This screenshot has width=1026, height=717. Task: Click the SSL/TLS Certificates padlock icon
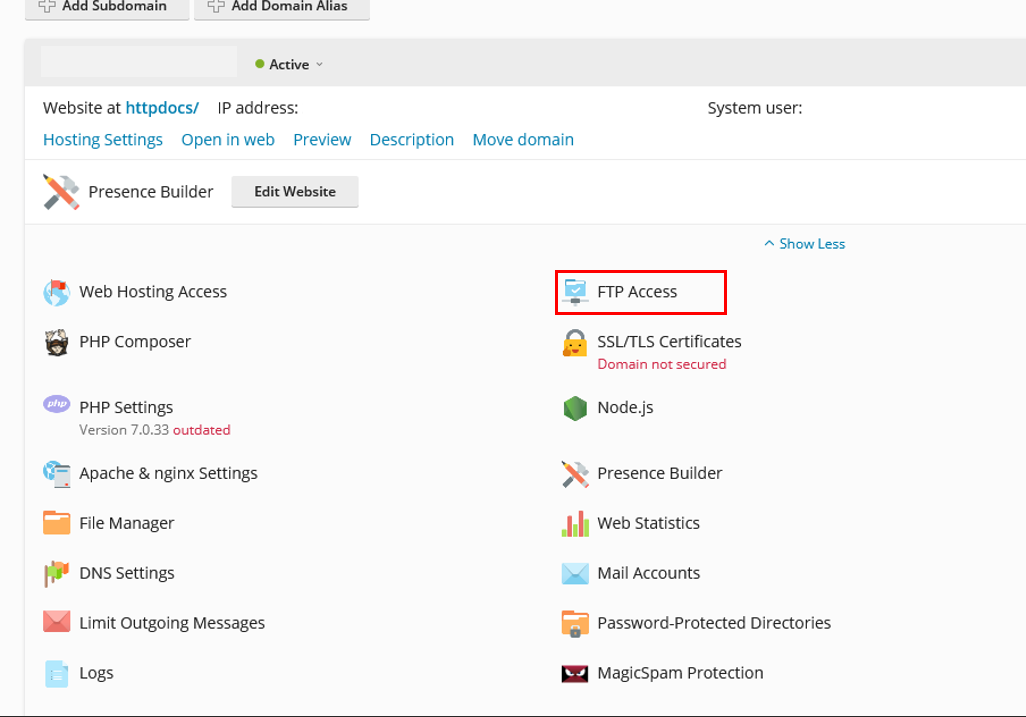click(575, 343)
